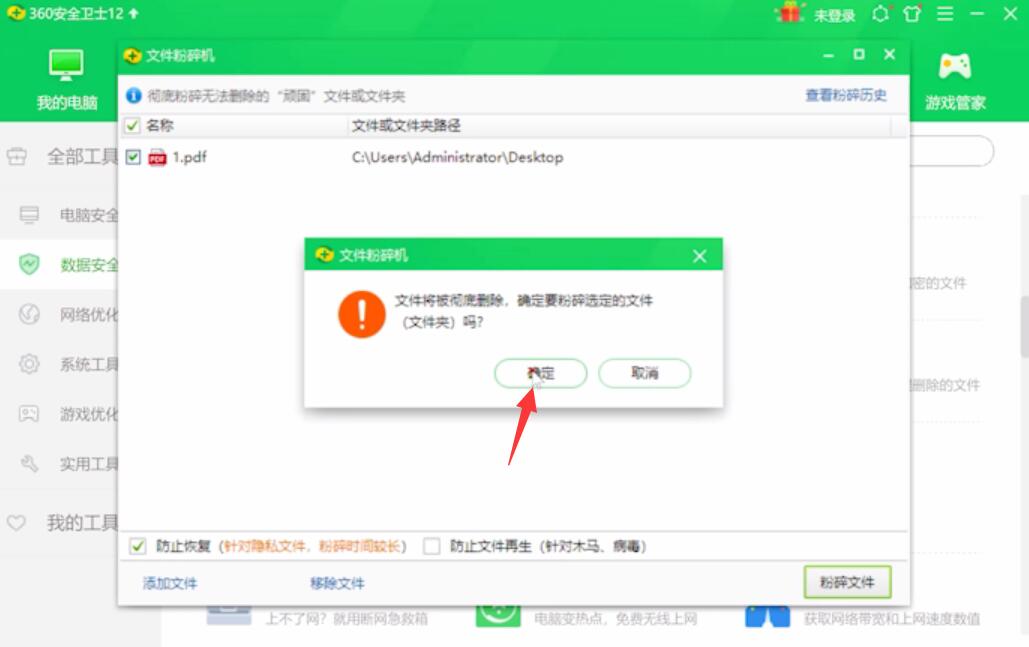This screenshot has height=647, width=1029.
Task: Open the notification bell icon
Action: (x=881, y=14)
